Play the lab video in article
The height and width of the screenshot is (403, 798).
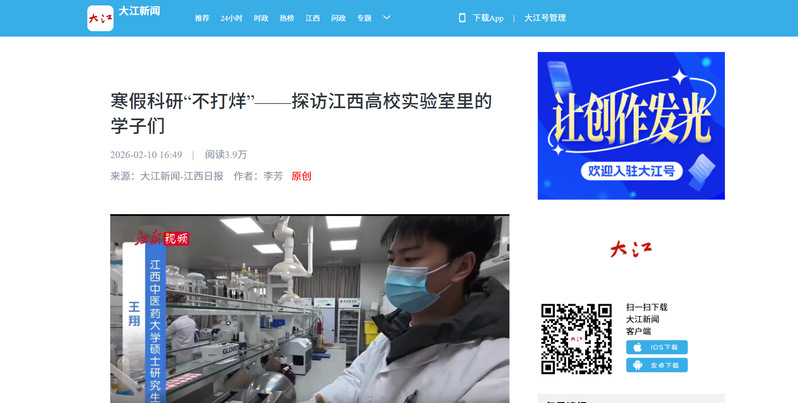pyautogui.click(x=309, y=310)
